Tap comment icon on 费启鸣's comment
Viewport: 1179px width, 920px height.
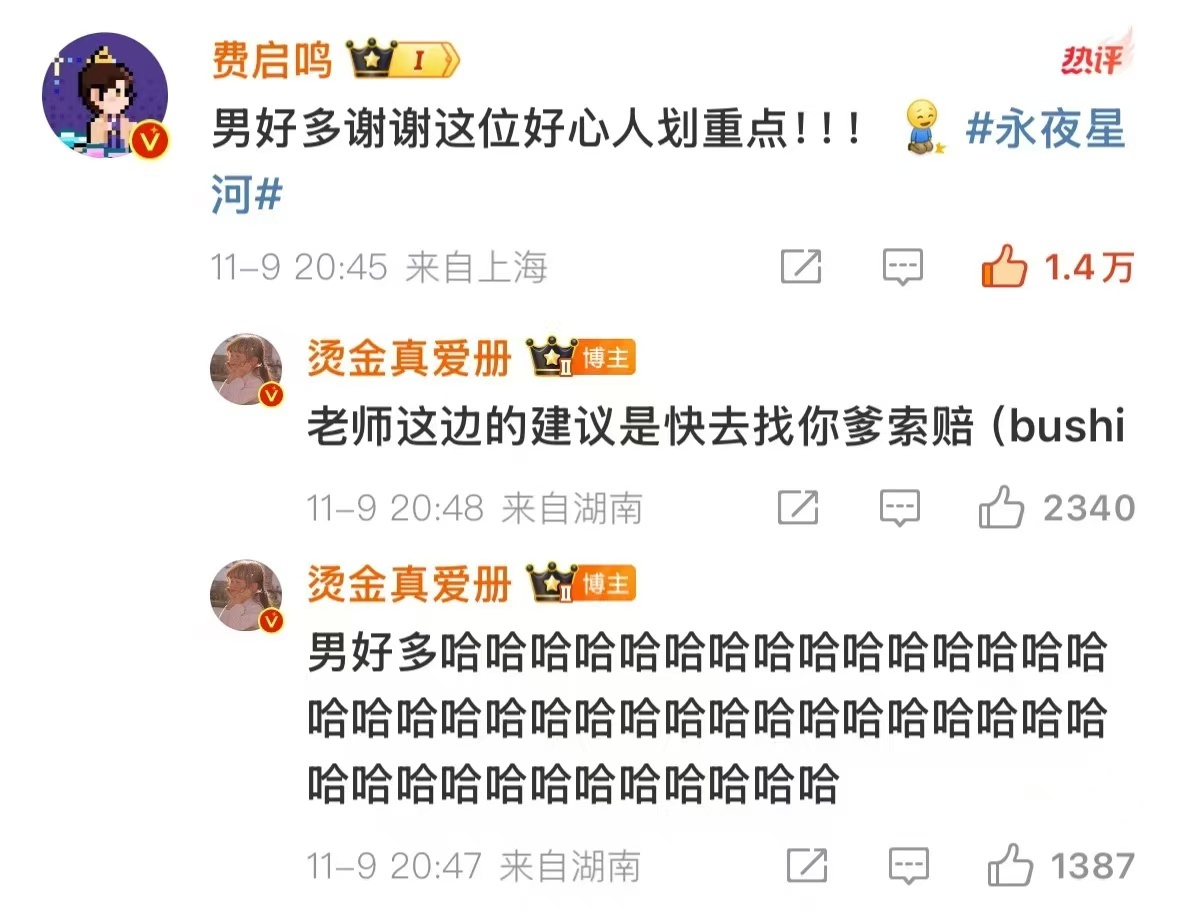click(x=902, y=267)
